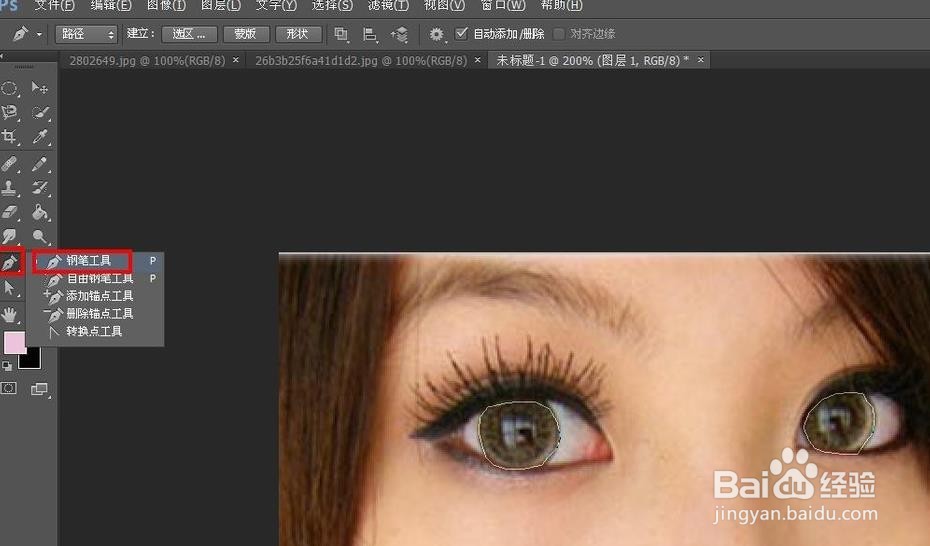Select the History Brush tool
930x546 pixels.
coord(40,188)
